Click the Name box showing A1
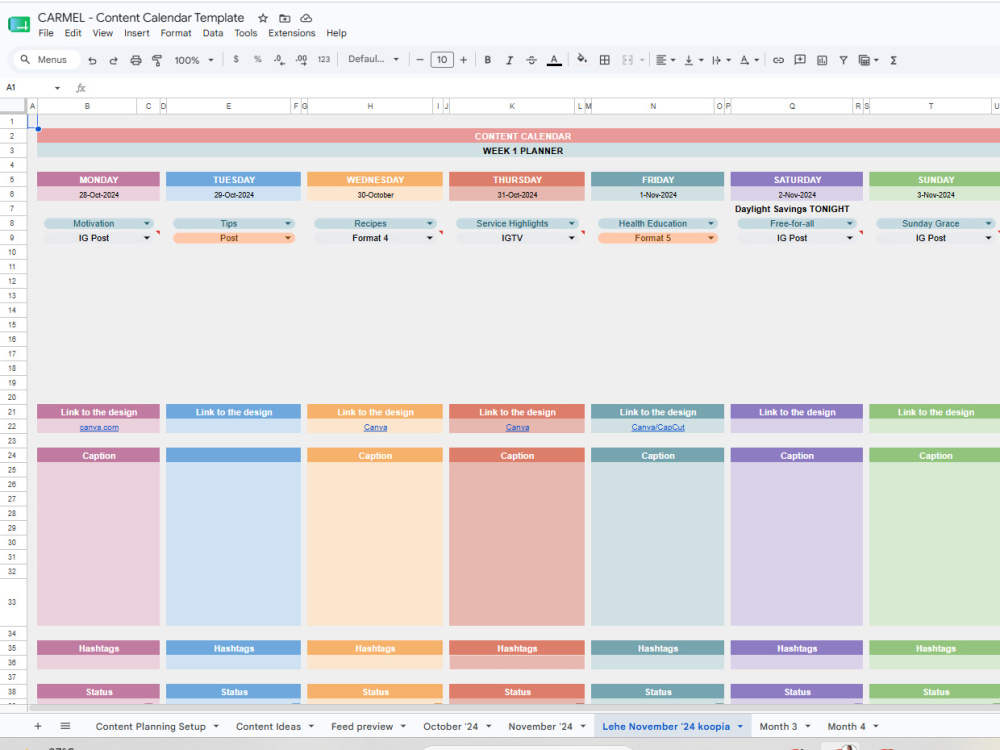 (x=32, y=87)
